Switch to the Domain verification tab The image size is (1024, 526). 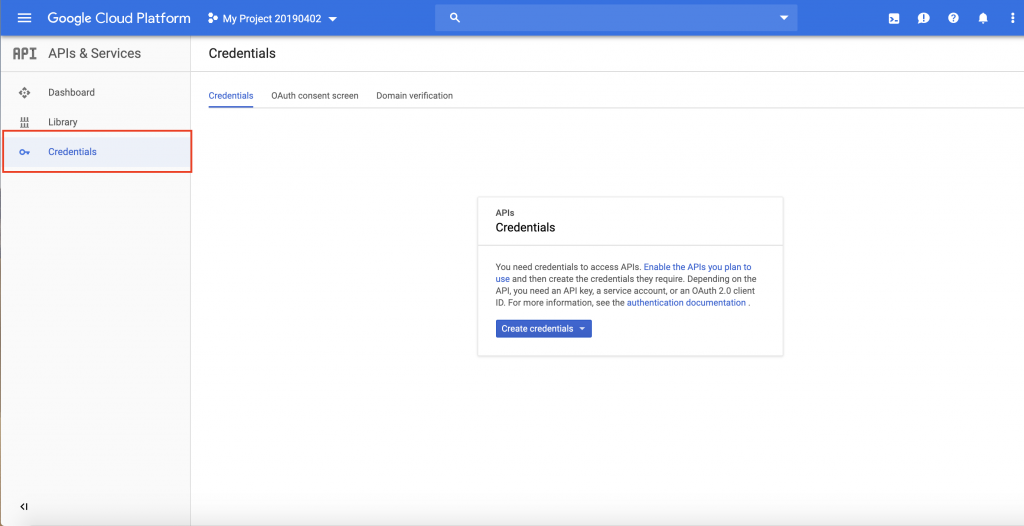pos(414,95)
